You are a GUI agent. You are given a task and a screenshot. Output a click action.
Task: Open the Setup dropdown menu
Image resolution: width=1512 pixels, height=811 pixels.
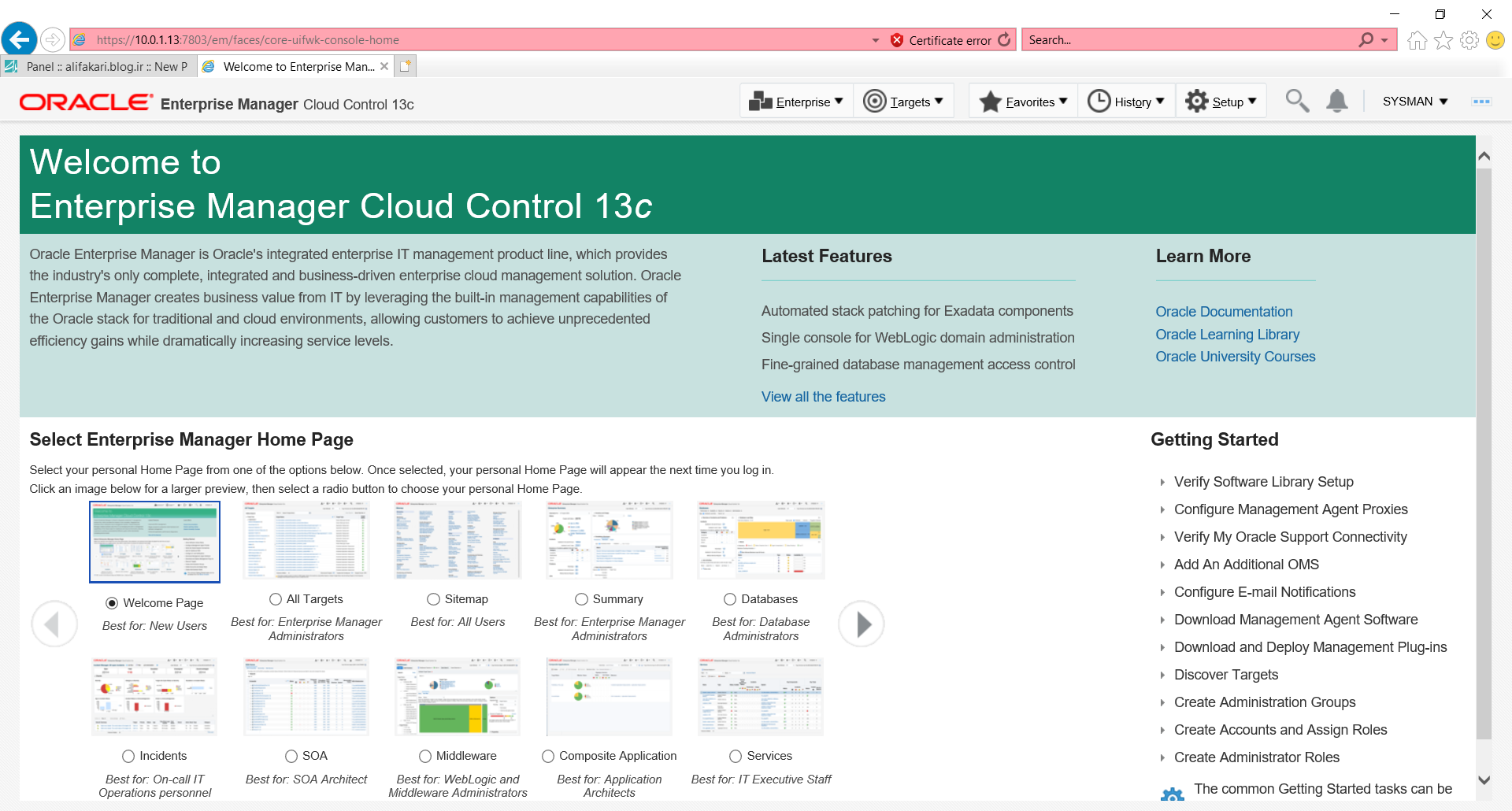[1221, 101]
